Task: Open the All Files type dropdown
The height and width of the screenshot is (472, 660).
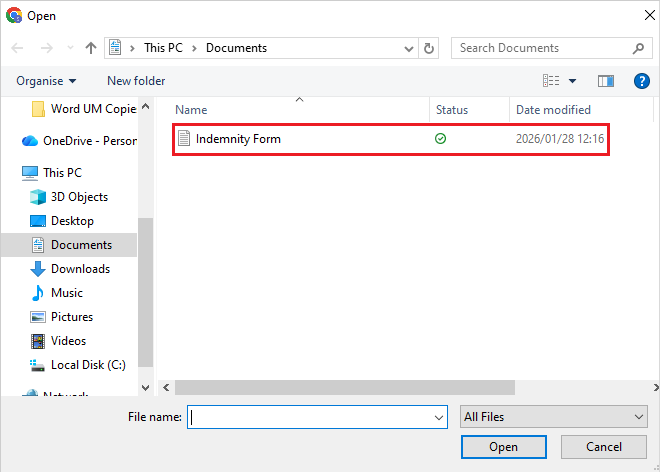Action: click(553, 416)
